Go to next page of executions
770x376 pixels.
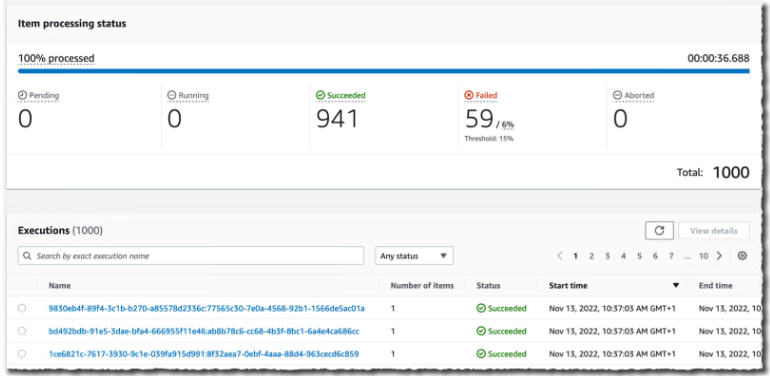(719, 256)
